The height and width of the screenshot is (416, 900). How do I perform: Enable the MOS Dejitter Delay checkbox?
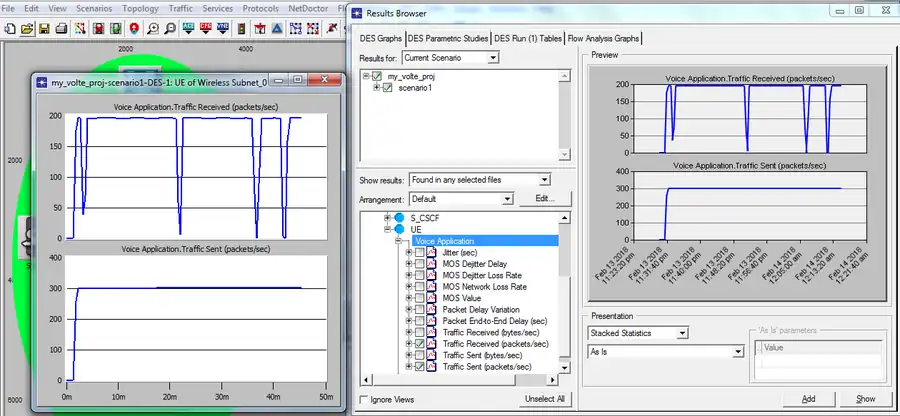tap(420, 264)
